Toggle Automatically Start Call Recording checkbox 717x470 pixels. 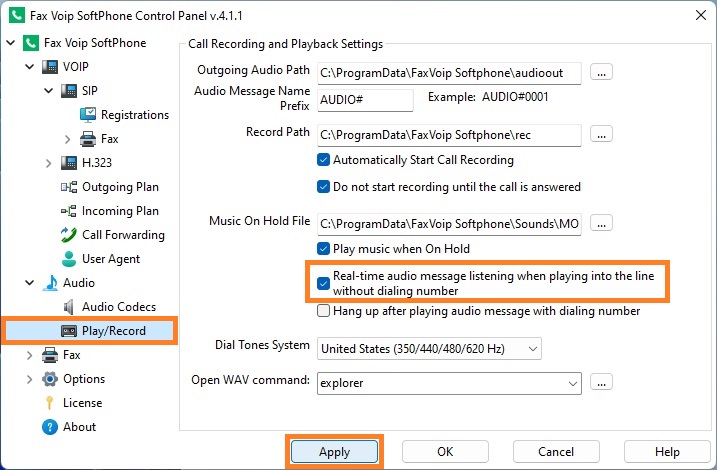323,160
